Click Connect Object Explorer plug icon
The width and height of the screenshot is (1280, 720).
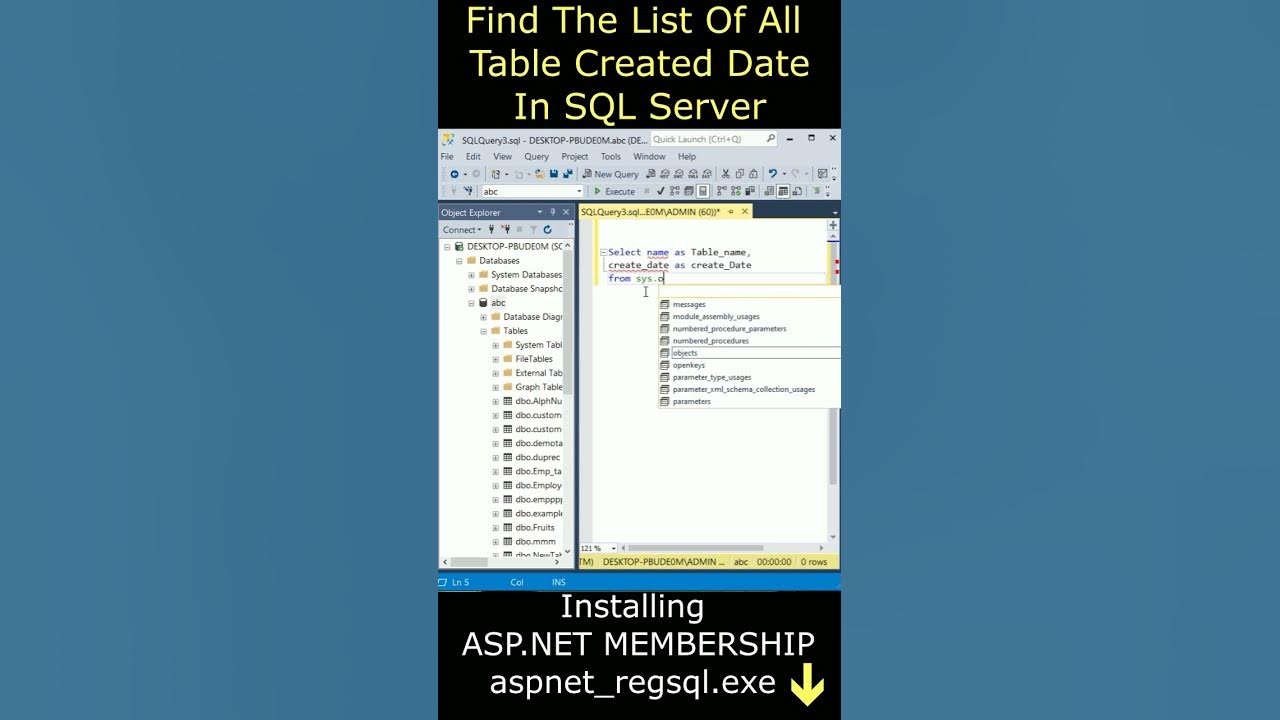491,230
